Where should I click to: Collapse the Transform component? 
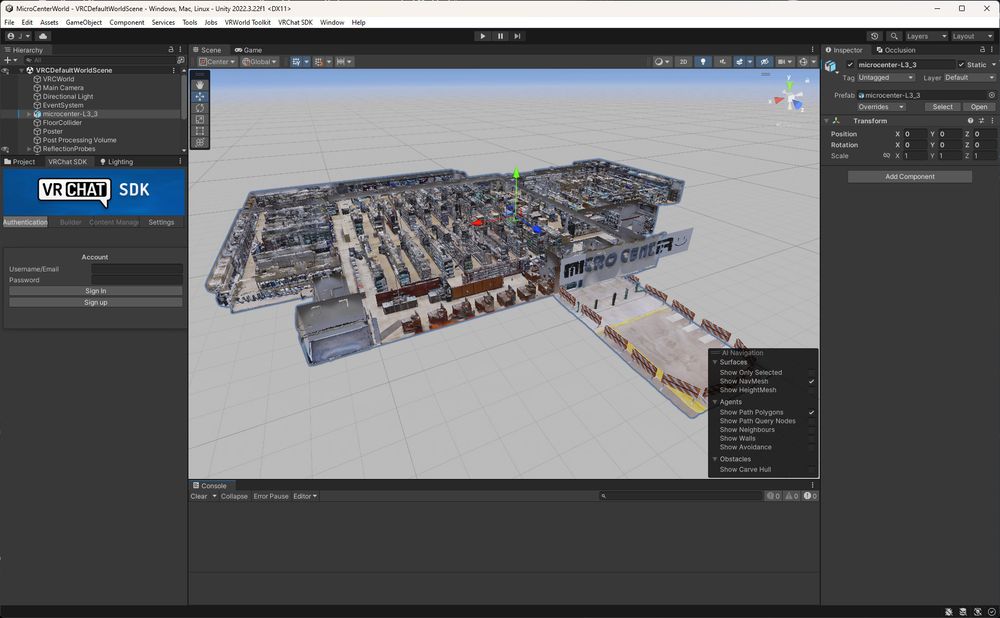coord(827,121)
